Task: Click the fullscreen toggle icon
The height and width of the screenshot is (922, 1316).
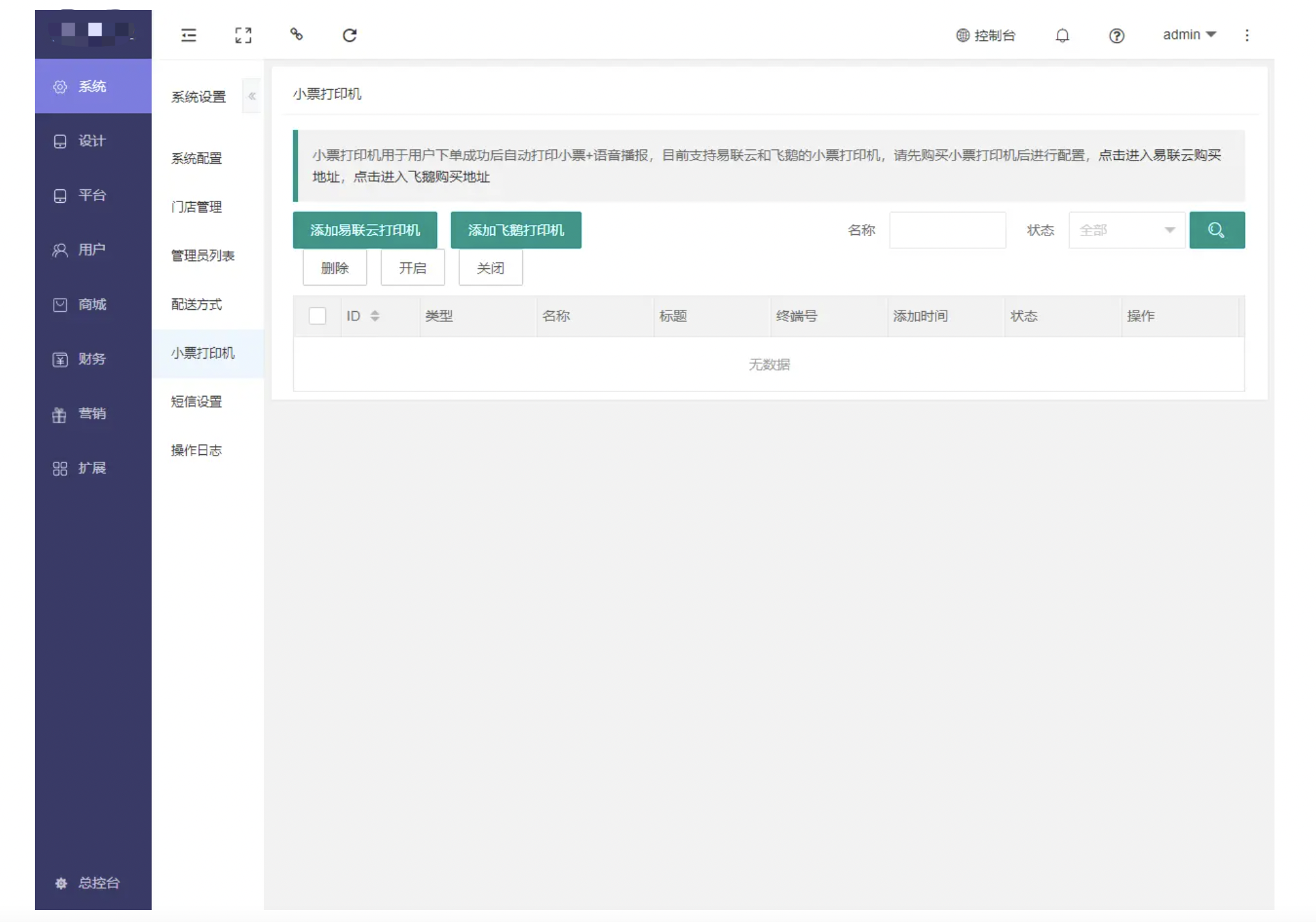Action: (x=243, y=35)
